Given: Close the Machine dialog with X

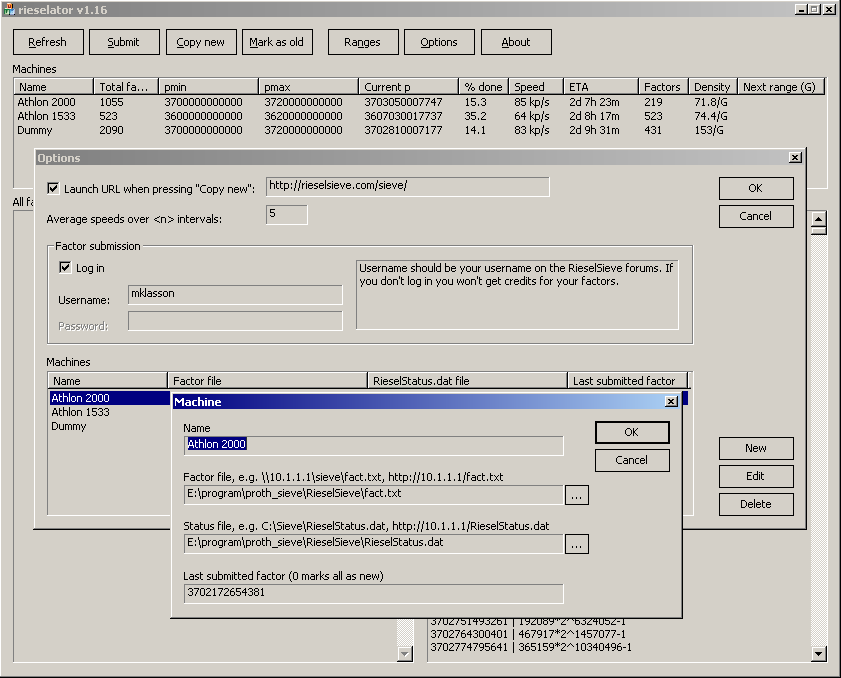Looking at the screenshot, I should coord(671,402).
